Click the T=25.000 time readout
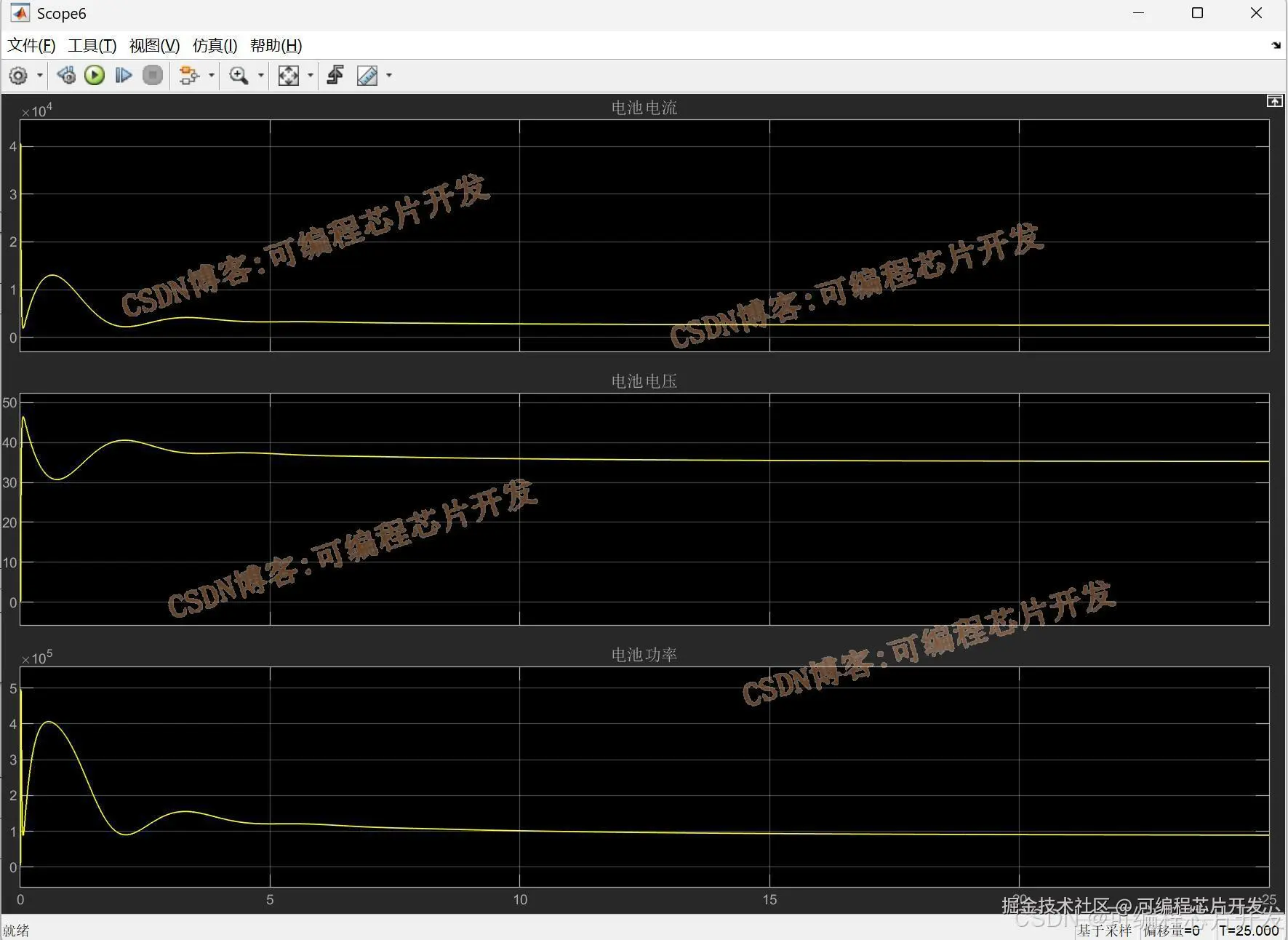The image size is (1288, 940). 1249,931
